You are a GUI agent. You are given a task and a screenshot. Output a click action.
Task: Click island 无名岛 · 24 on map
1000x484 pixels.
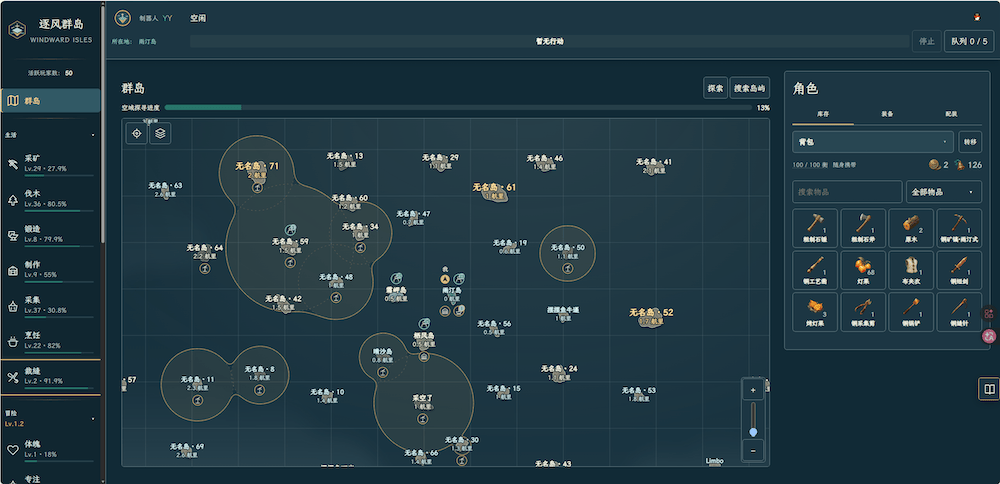pos(559,372)
